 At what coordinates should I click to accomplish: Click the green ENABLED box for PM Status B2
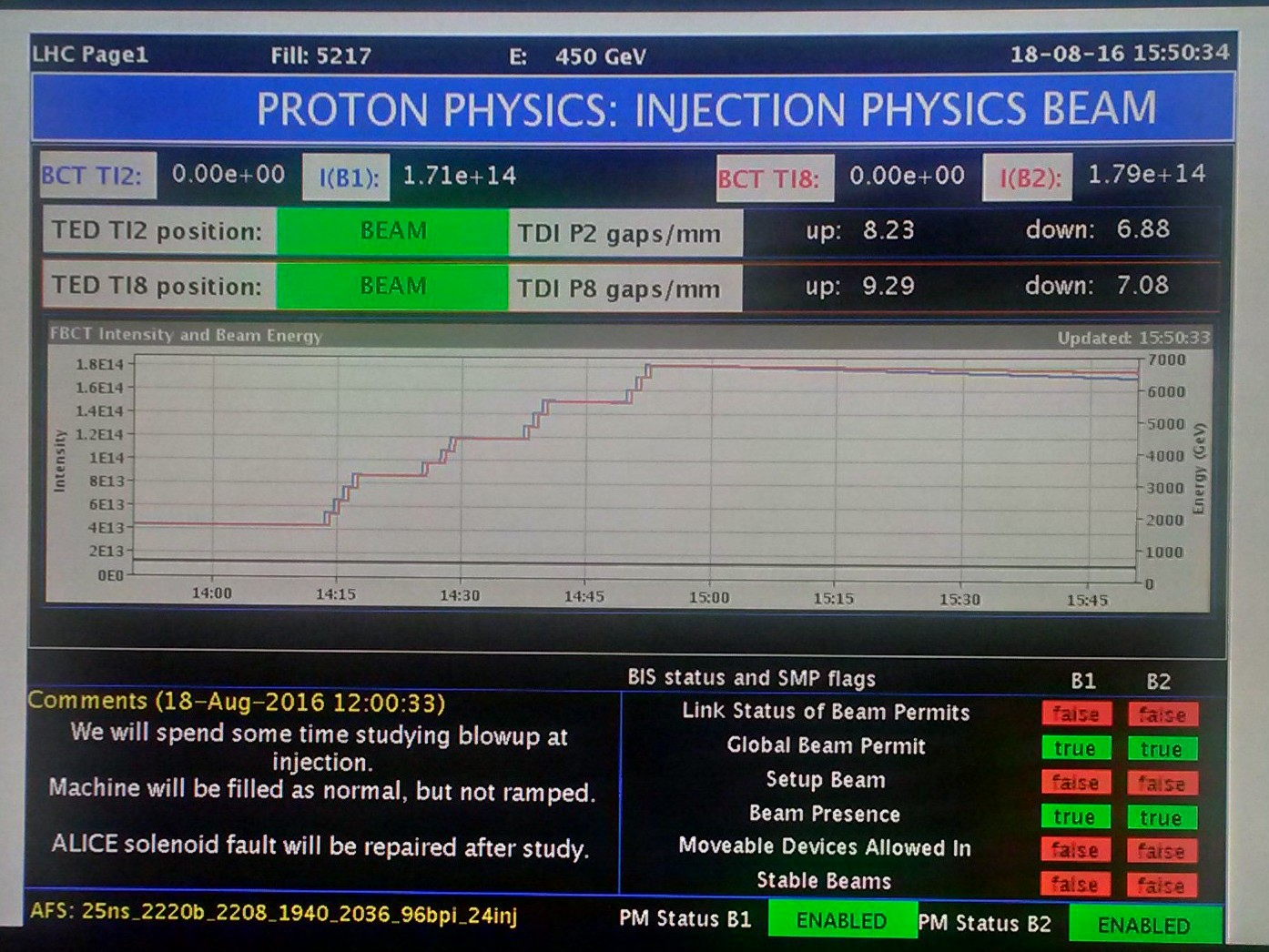(x=1144, y=925)
